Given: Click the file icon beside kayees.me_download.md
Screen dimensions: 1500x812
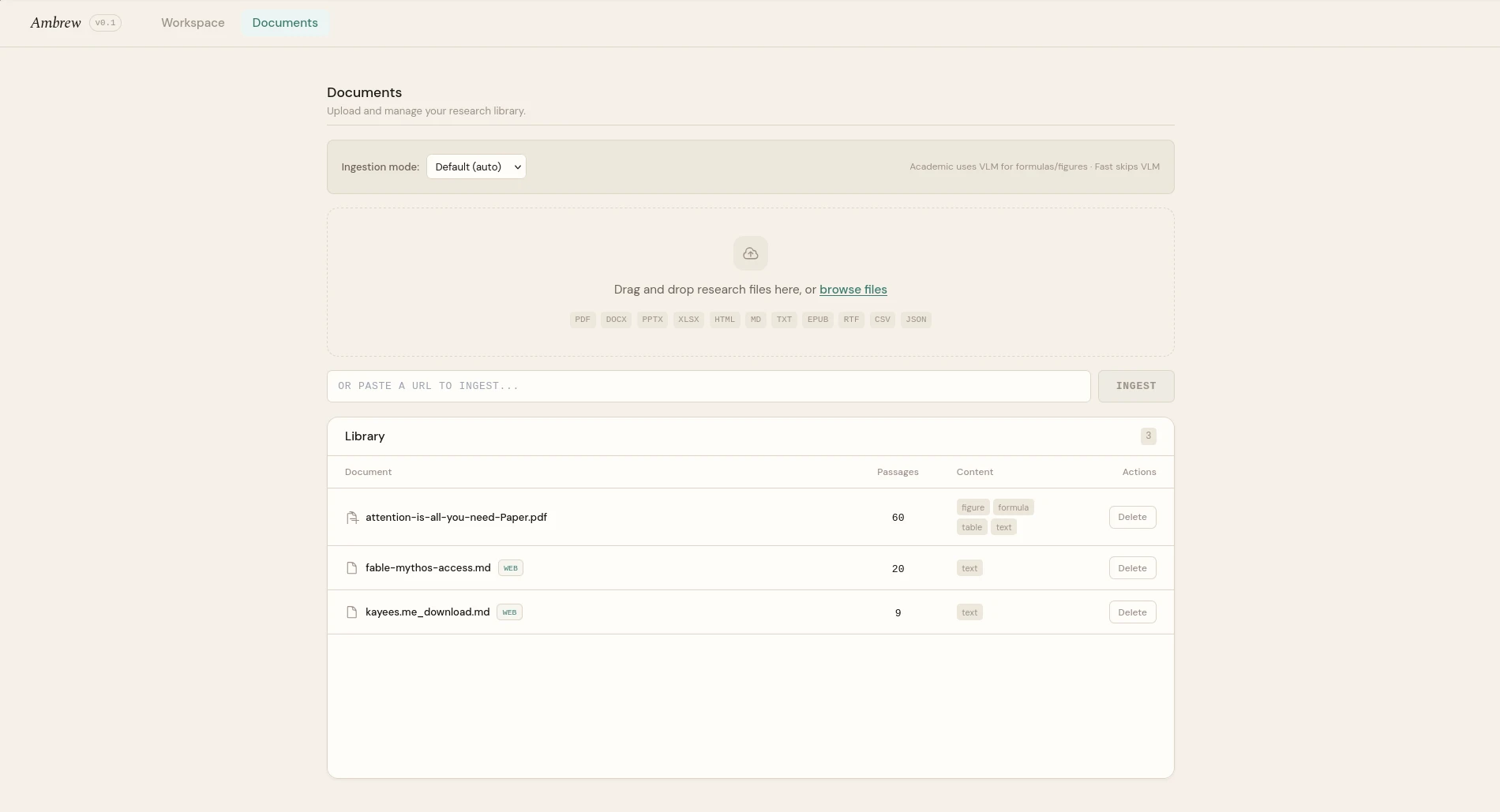Looking at the screenshot, I should pos(352,612).
